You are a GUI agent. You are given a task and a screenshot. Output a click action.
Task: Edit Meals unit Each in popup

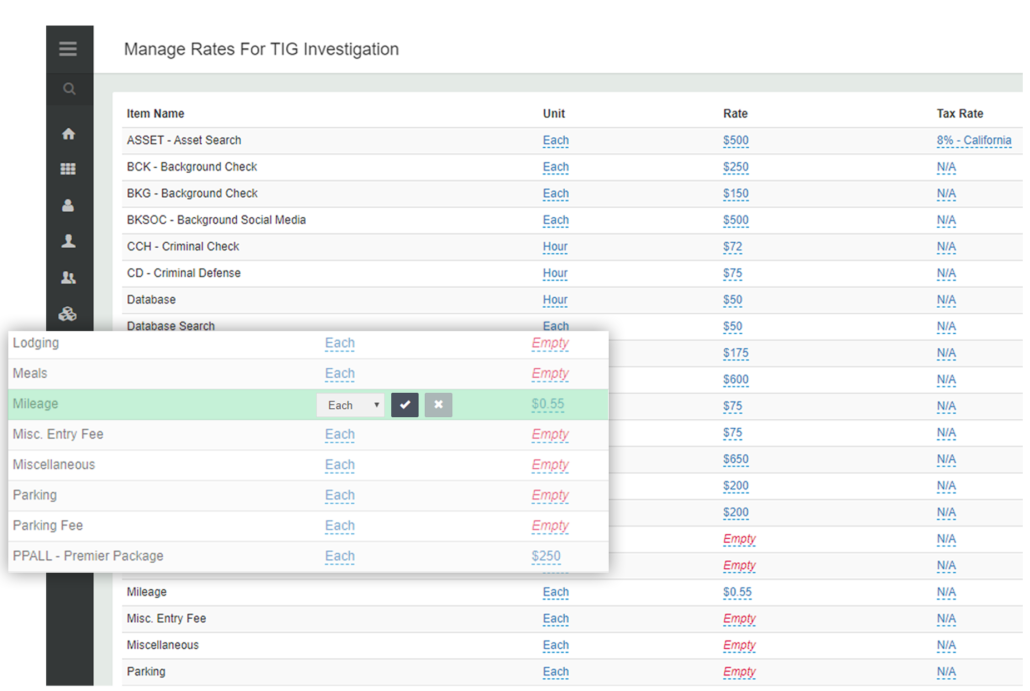(340, 374)
